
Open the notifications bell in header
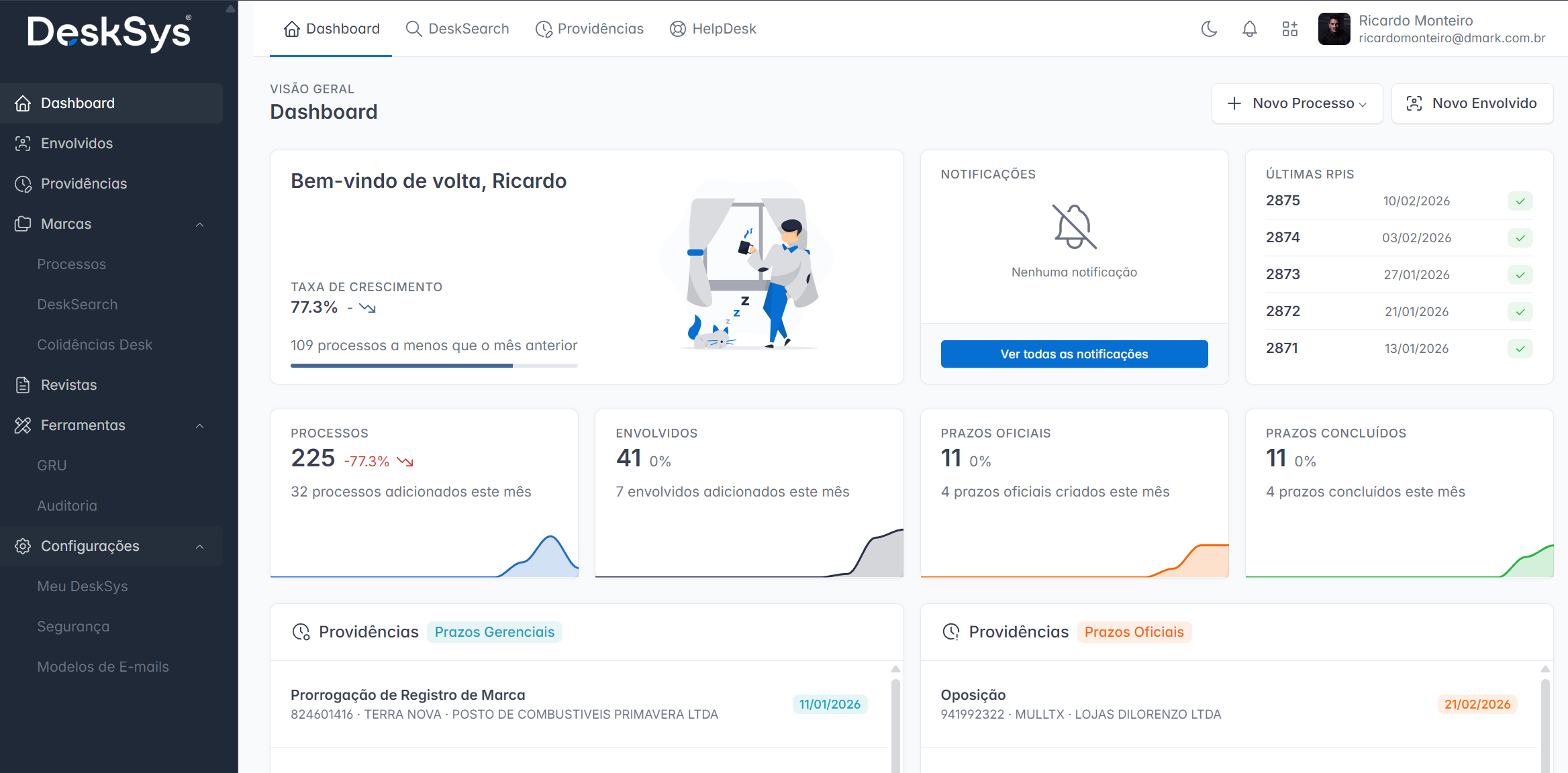pos(1249,29)
